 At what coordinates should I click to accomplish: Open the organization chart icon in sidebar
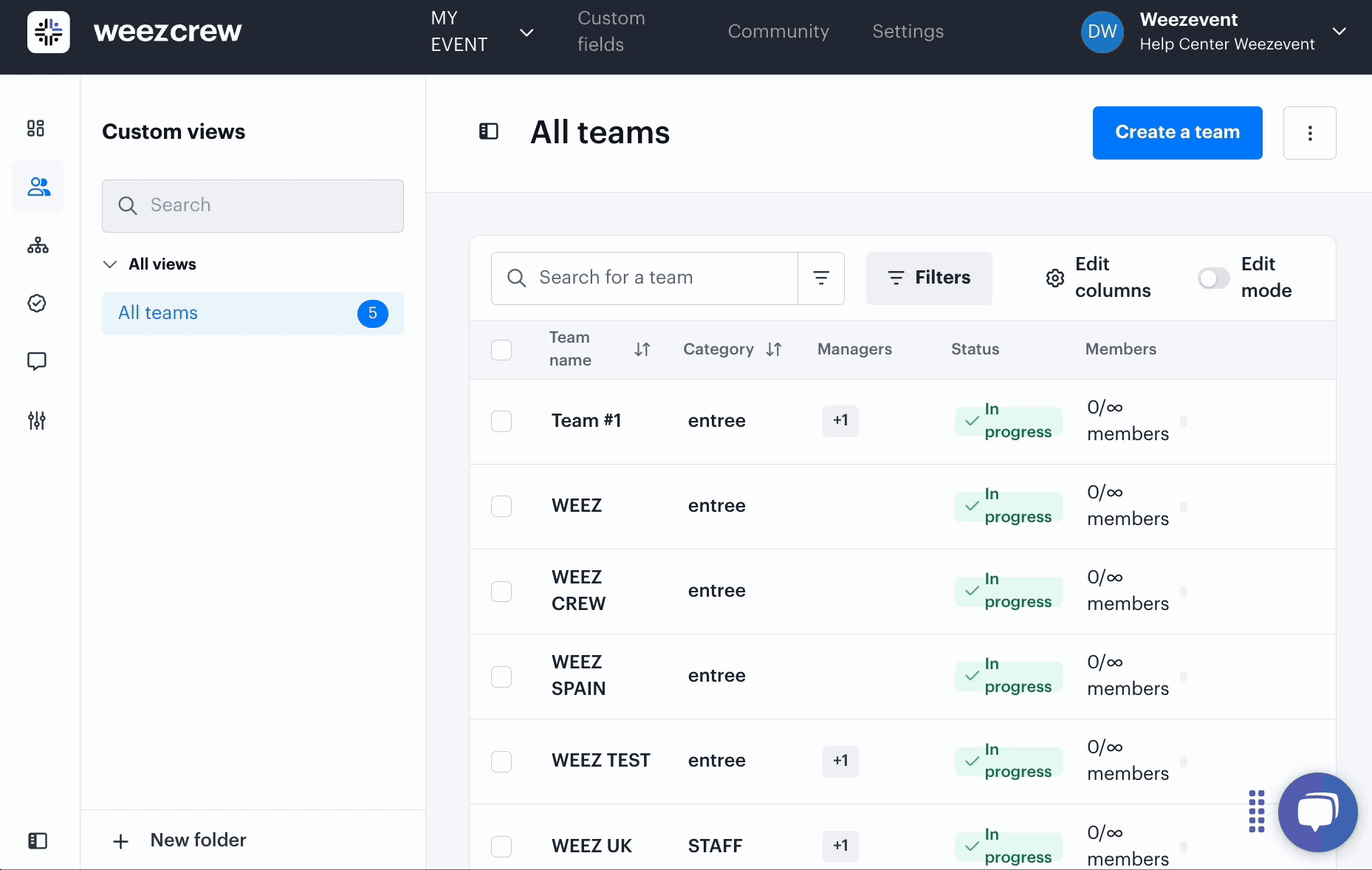pyautogui.click(x=38, y=245)
